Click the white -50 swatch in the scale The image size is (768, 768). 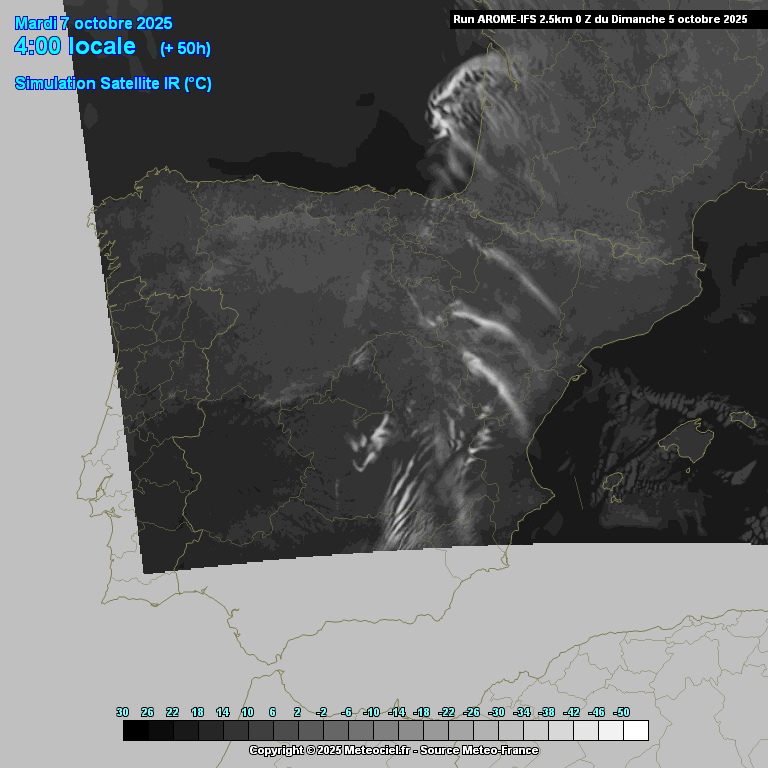coord(635,731)
